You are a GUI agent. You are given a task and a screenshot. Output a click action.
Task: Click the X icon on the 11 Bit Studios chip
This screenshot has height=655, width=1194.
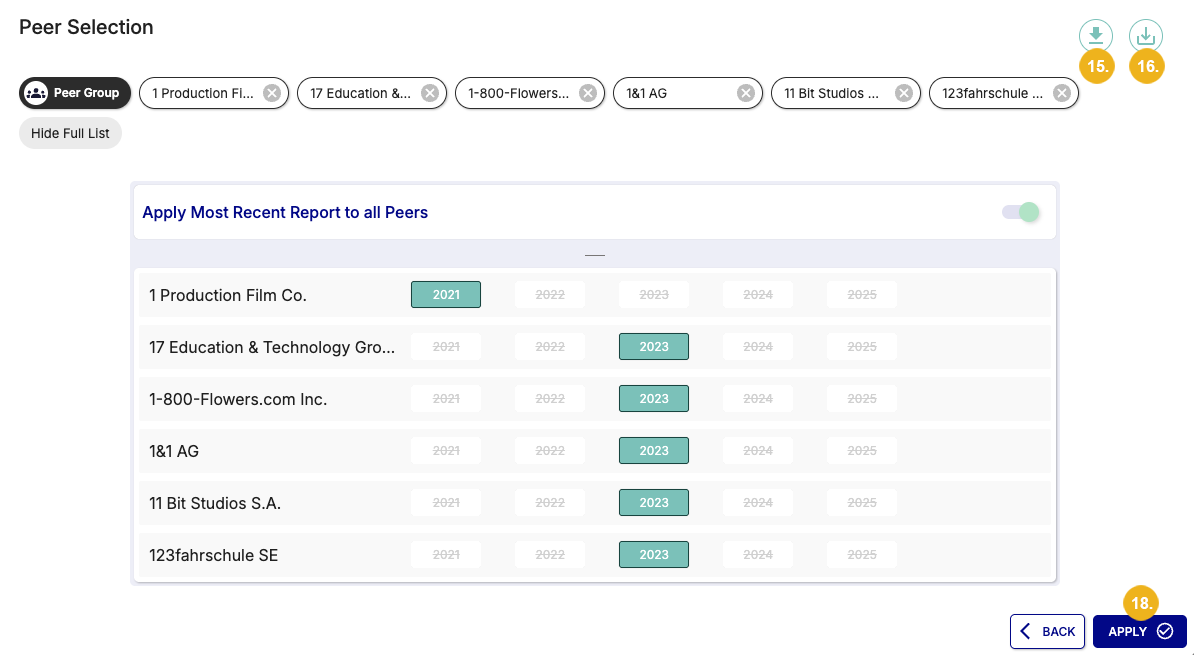(903, 92)
